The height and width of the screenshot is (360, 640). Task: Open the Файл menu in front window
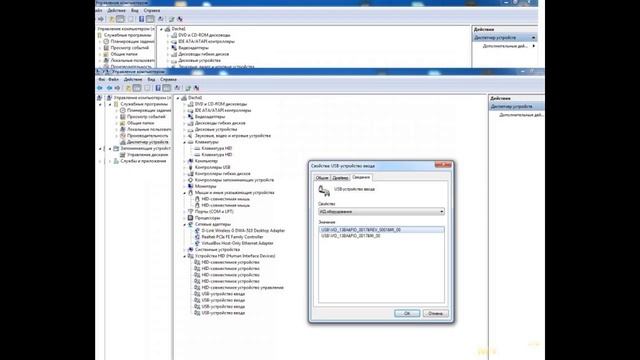(x=113, y=79)
